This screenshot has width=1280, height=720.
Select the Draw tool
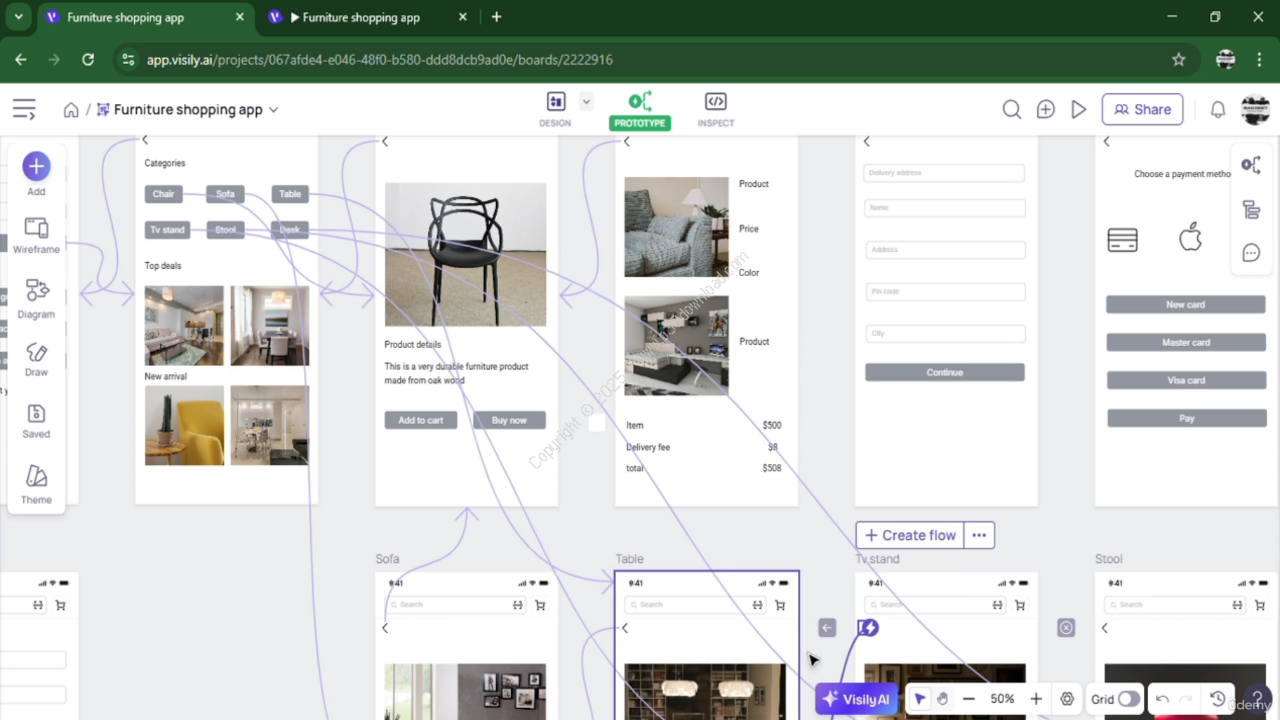36,359
